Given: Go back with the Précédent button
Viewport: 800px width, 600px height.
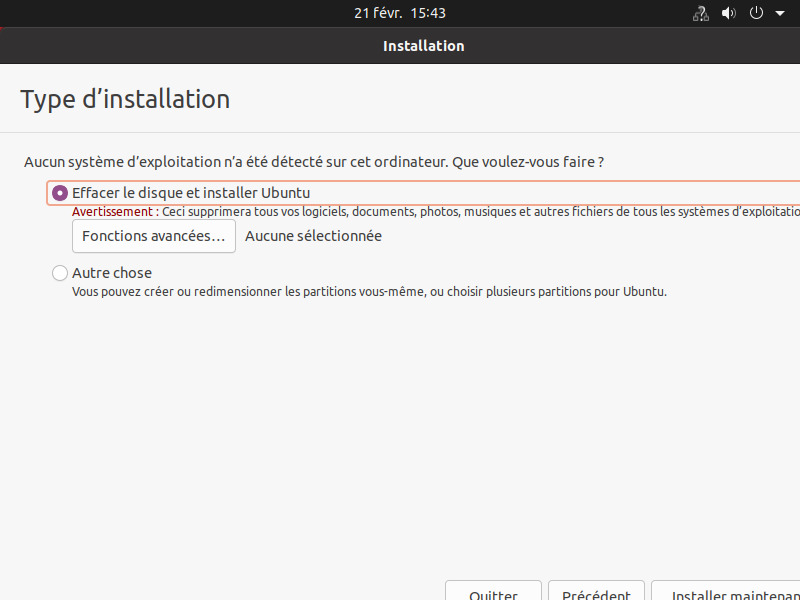Looking at the screenshot, I should coord(596,590).
